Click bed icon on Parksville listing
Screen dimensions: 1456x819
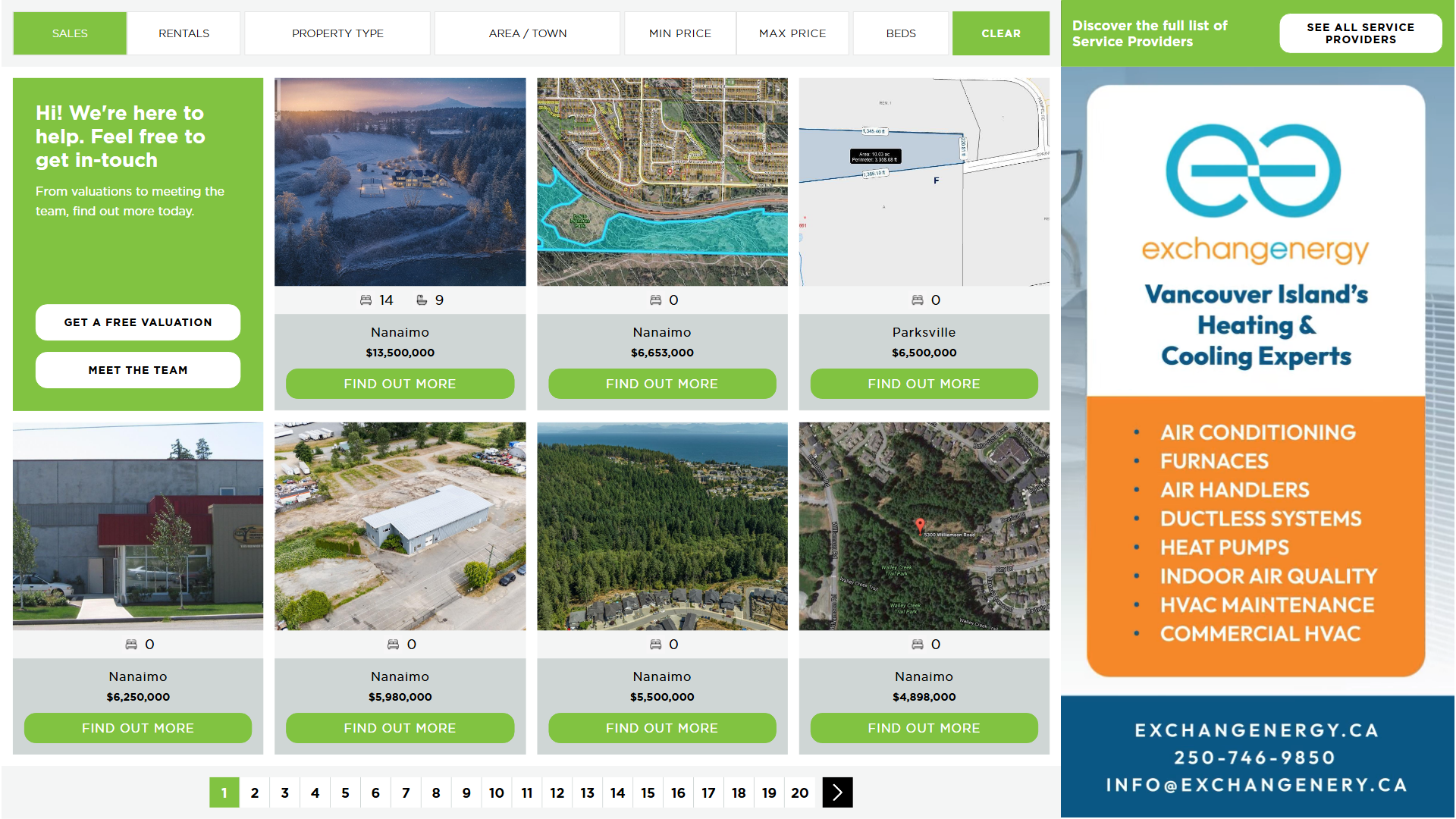[917, 300]
